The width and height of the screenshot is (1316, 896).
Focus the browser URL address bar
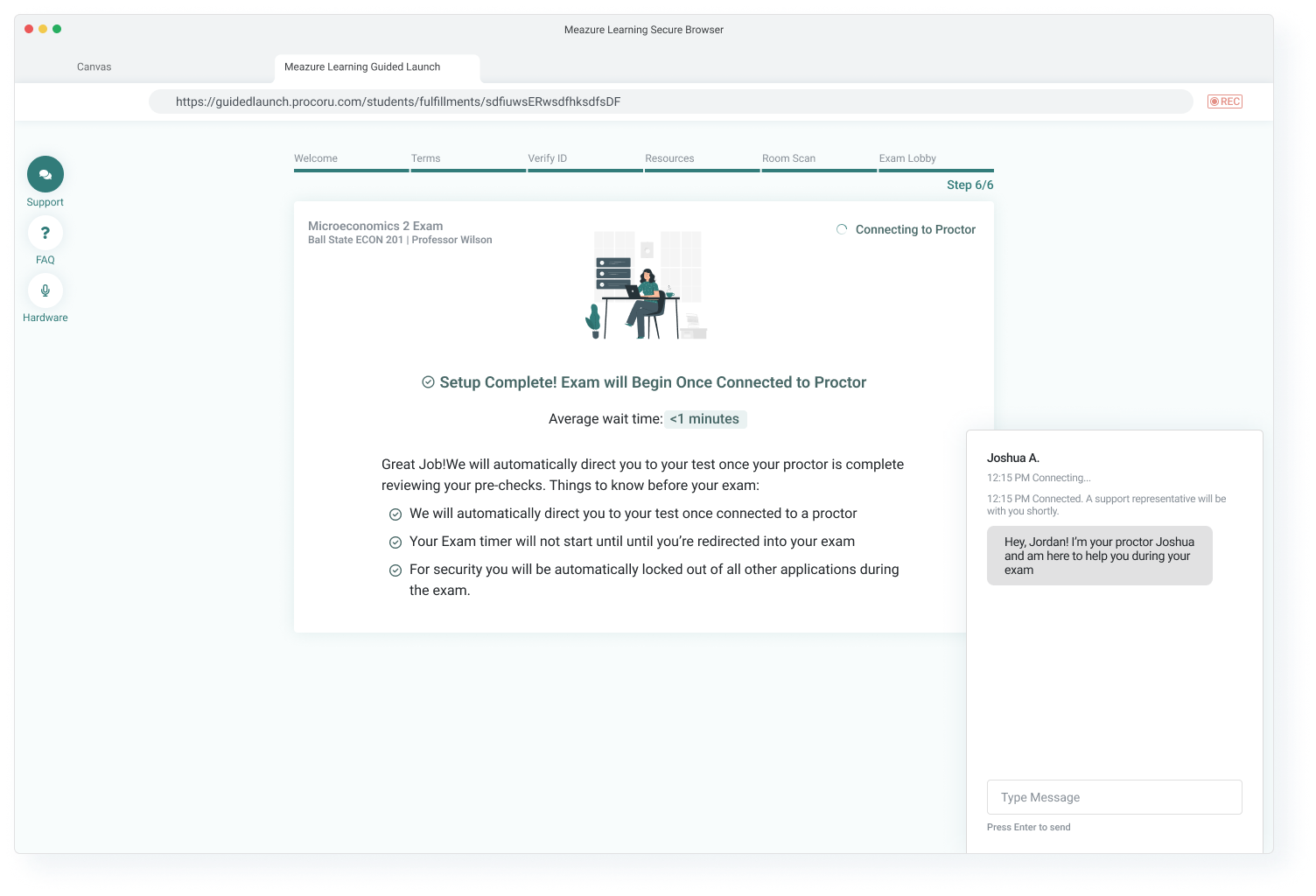tap(669, 101)
